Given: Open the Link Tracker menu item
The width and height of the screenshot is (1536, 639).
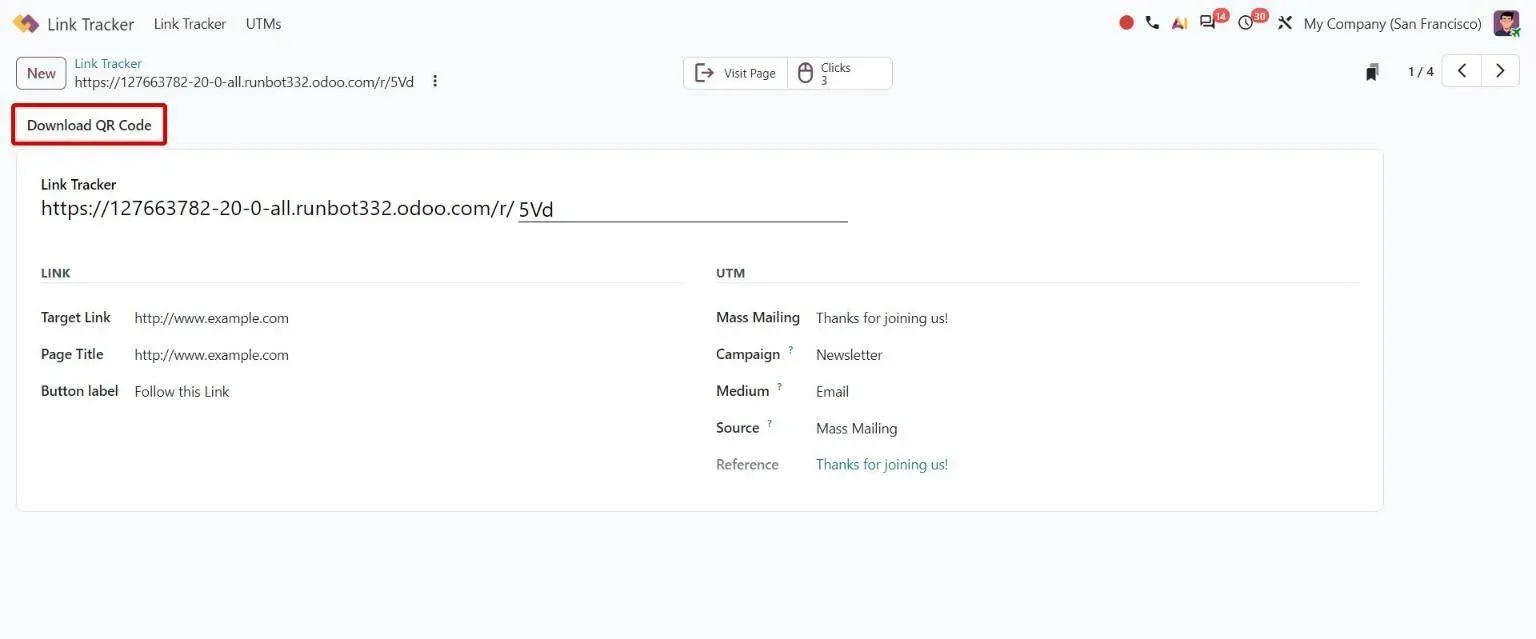Looking at the screenshot, I should click(190, 23).
